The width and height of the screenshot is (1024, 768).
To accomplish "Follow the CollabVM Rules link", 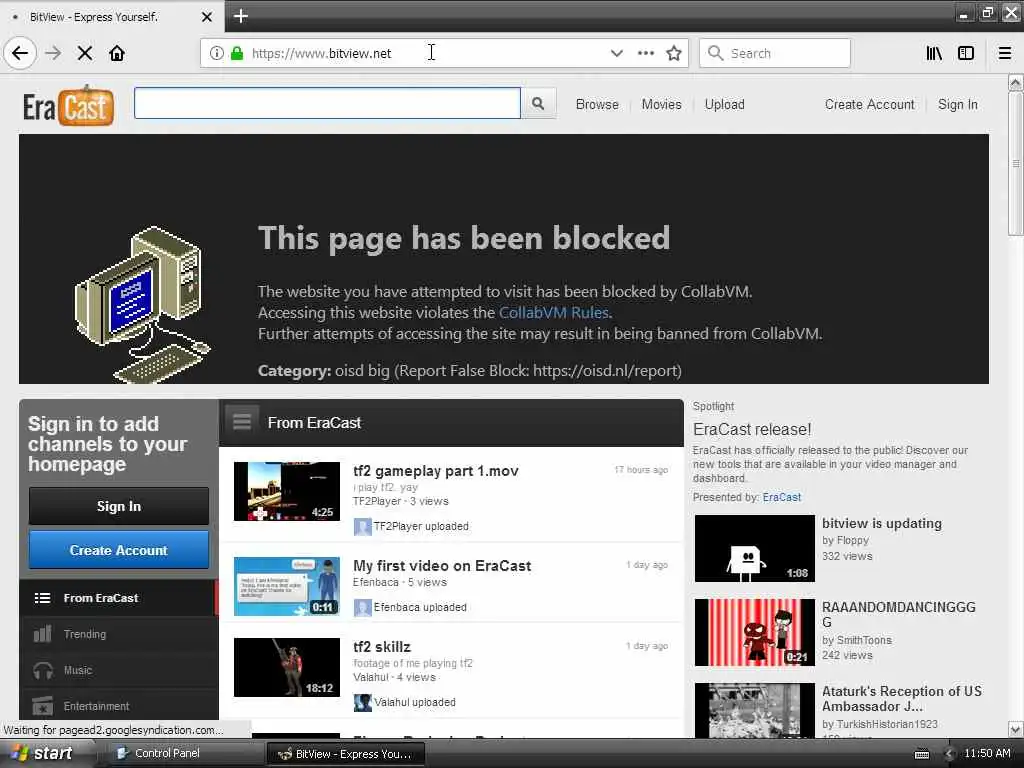I will [x=554, y=313].
